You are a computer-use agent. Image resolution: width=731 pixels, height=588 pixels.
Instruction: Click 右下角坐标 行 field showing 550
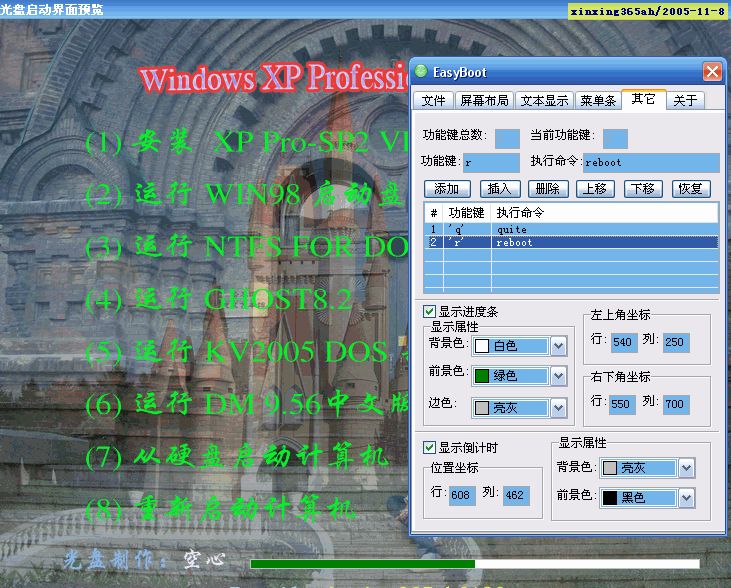click(621, 404)
